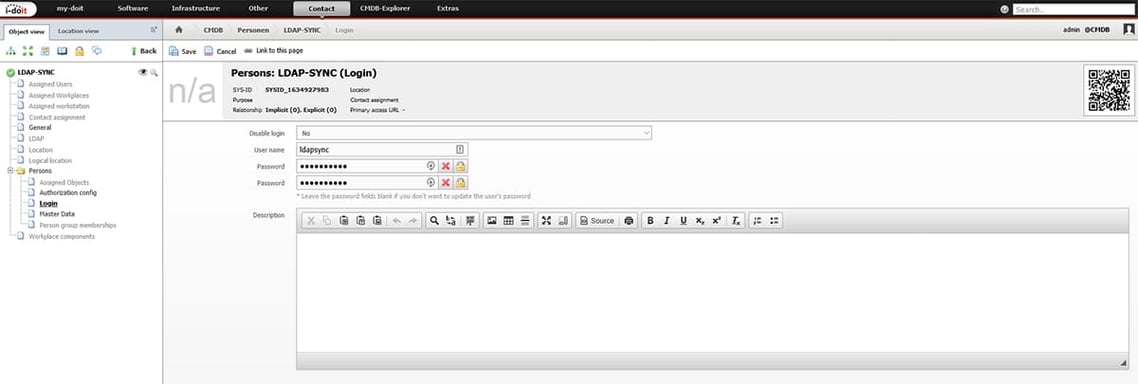1138x384 pixels.
Task: Click the green expand arrows icon in sidebar
Action: [x=28, y=51]
